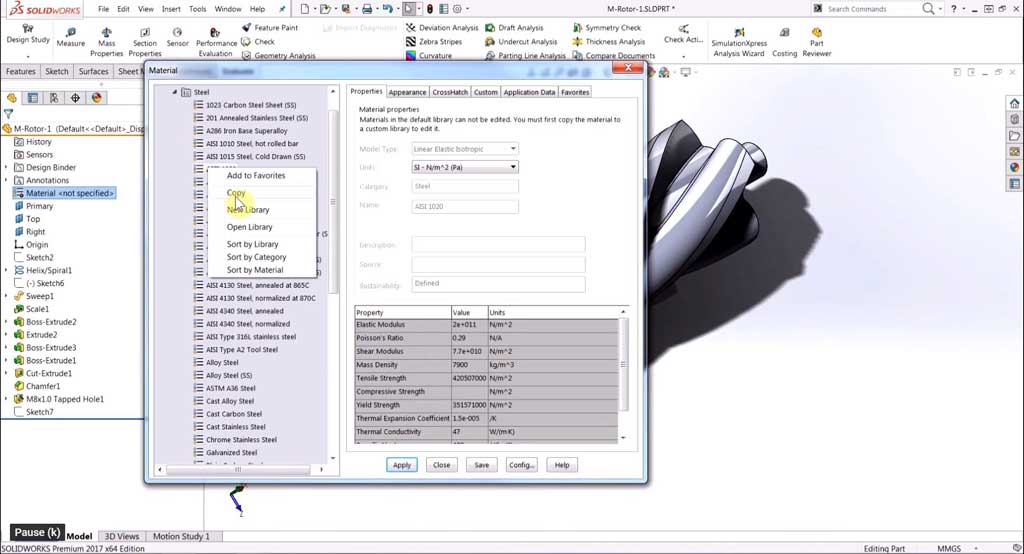Image resolution: width=1024 pixels, height=554 pixels.
Task: Switch to PropertyManager tab icon
Action: [33, 98]
